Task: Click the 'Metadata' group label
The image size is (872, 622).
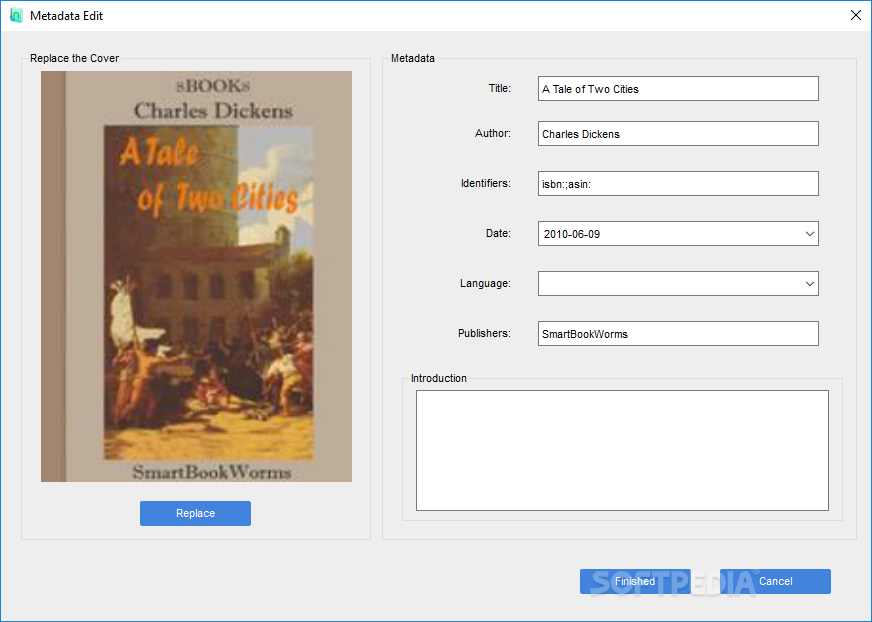Action: click(x=413, y=58)
